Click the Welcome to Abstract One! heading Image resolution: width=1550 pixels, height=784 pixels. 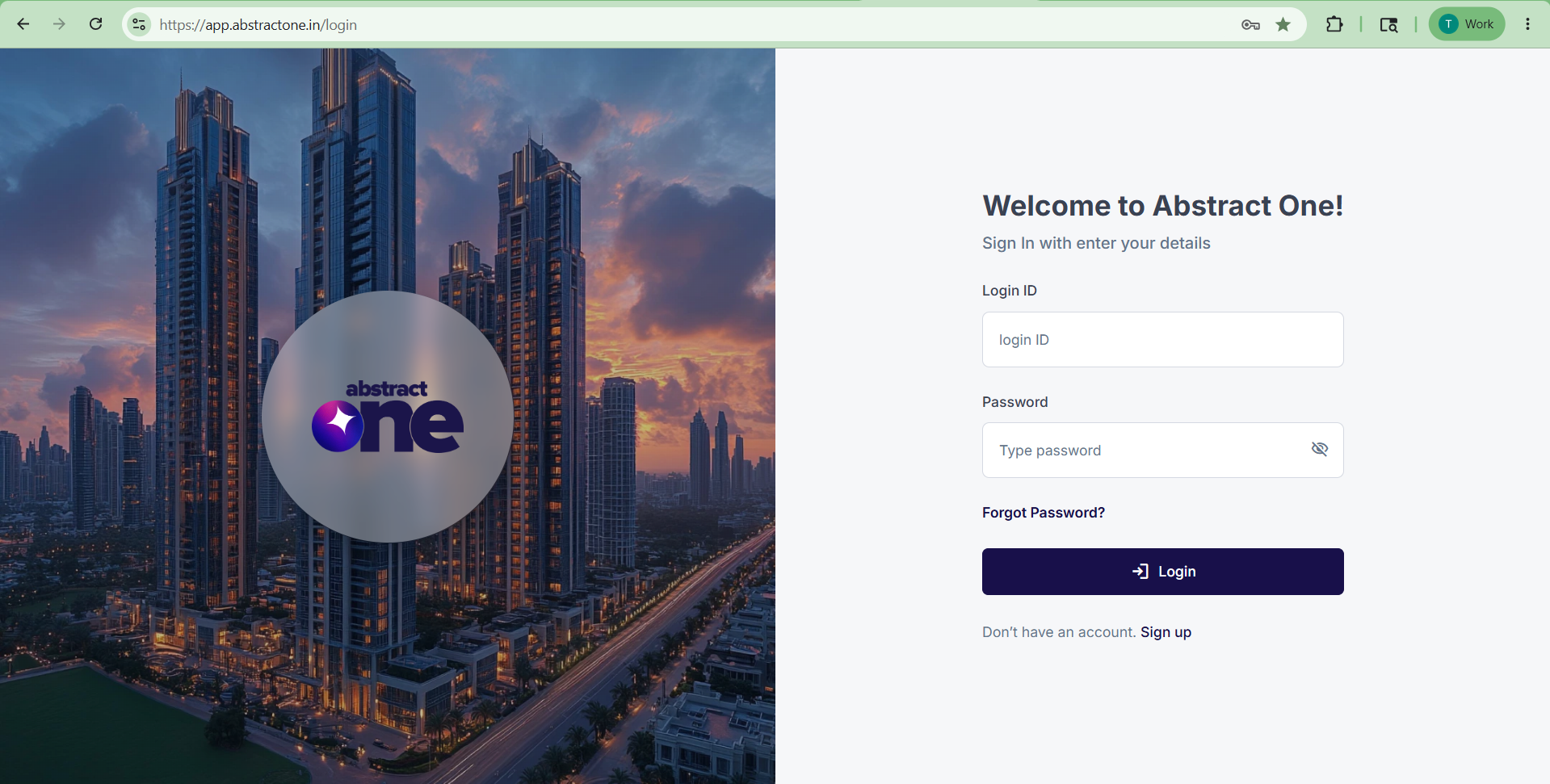pos(1162,206)
